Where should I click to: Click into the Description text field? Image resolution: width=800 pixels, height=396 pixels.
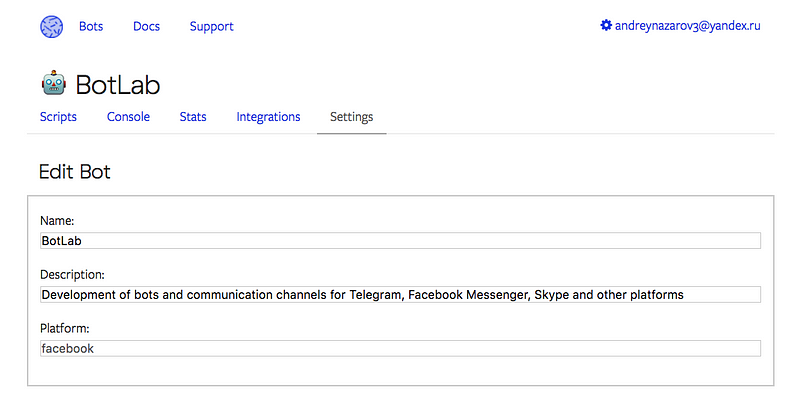click(x=401, y=294)
